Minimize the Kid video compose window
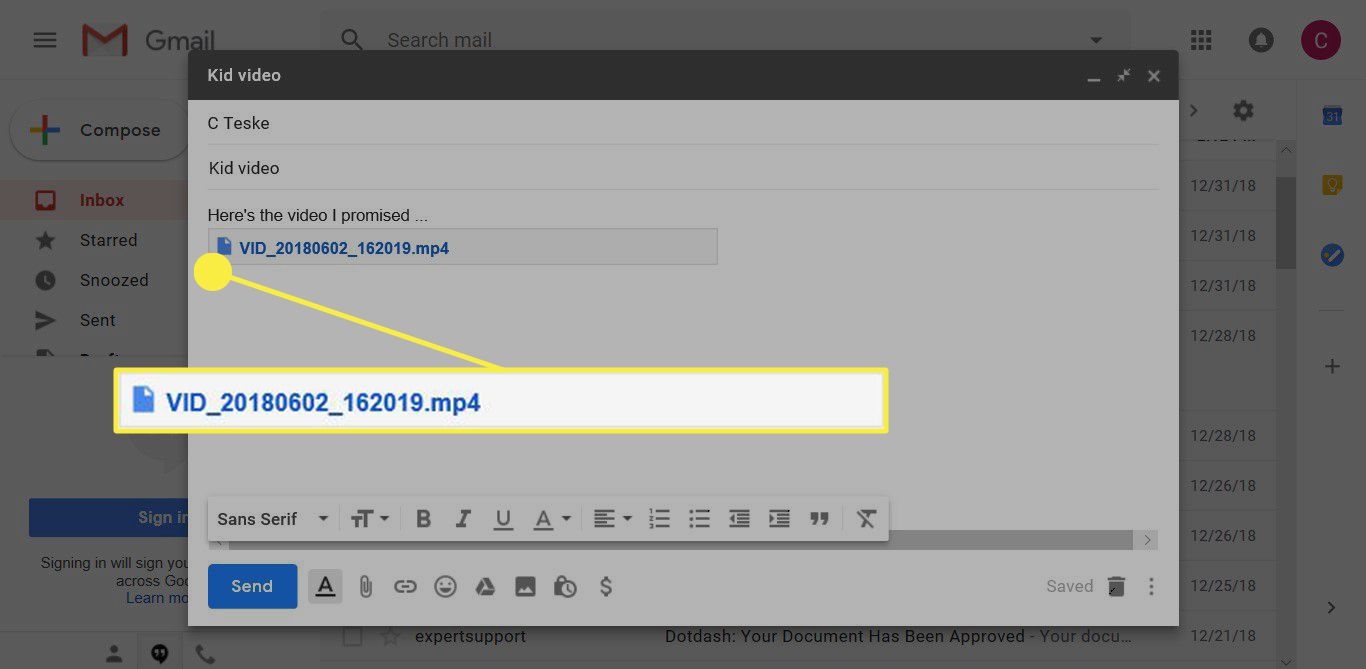This screenshot has width=1366, height=669. point(1094,77)
